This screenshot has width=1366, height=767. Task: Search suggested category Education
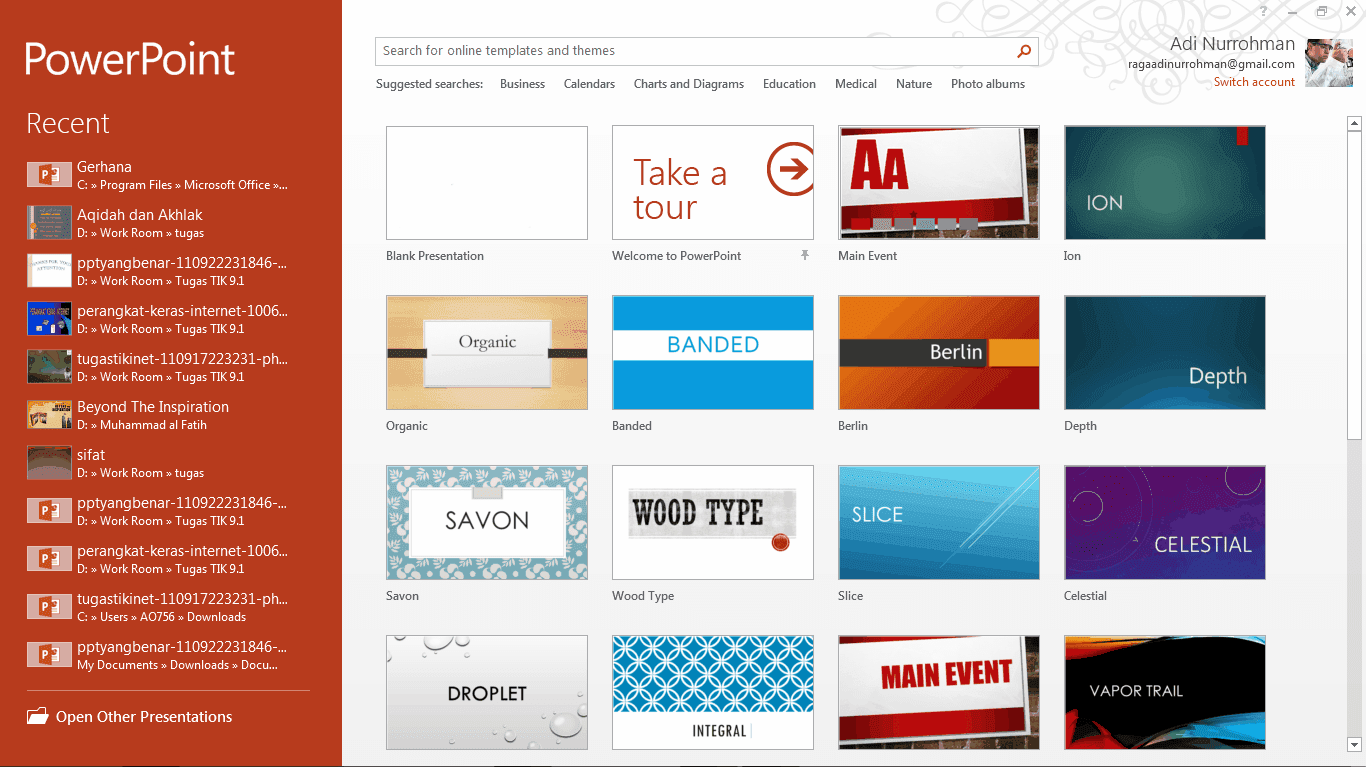[789, 84]
